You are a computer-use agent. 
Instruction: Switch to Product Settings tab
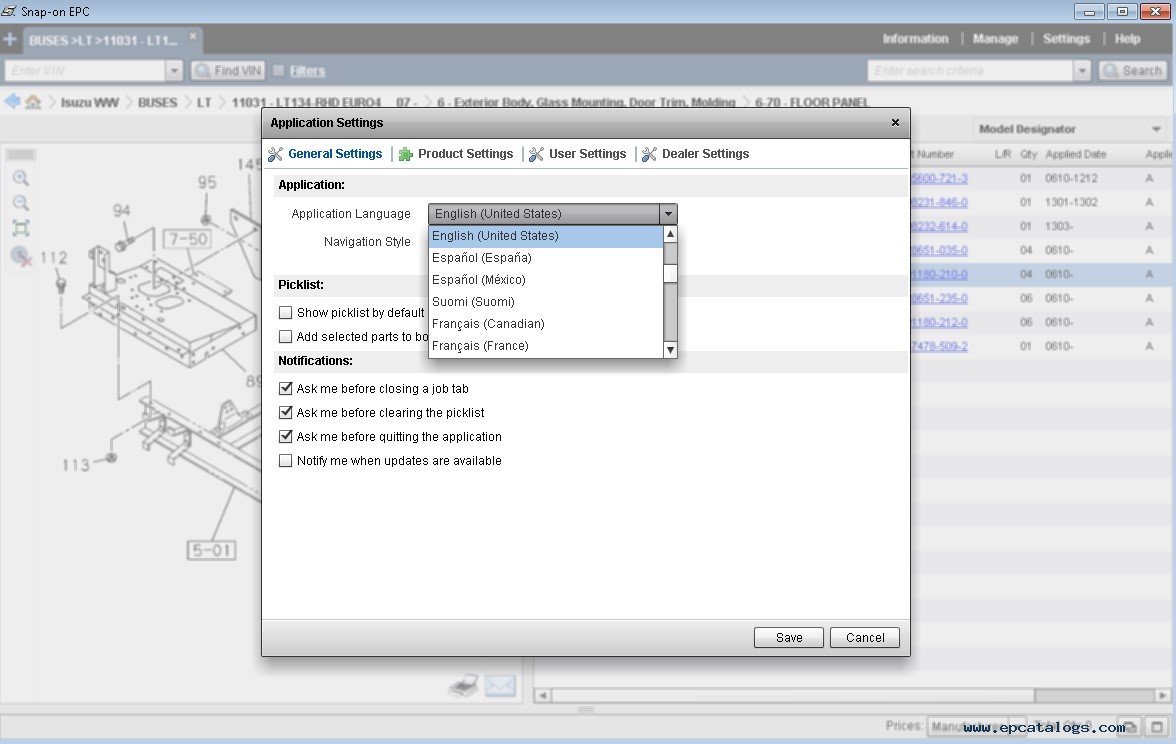(x=456, y=154)
